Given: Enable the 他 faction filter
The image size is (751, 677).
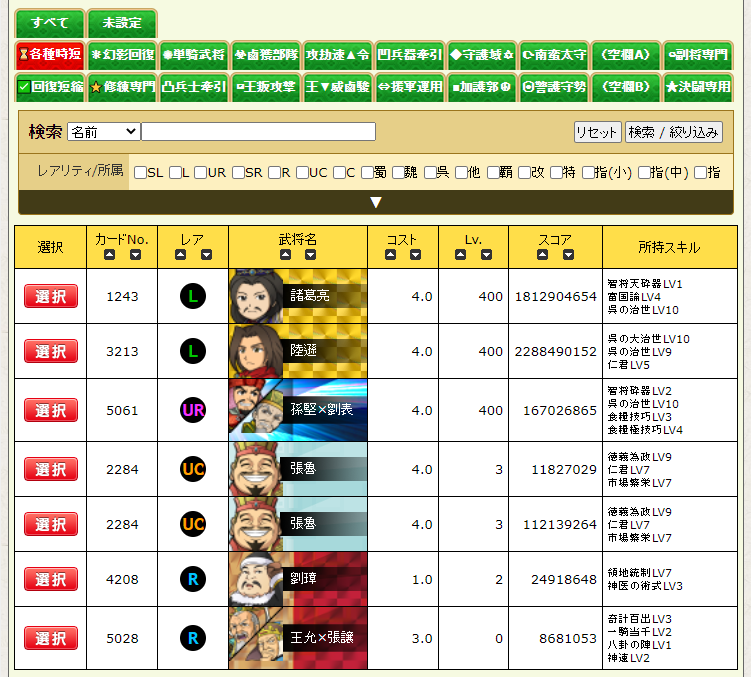Looking at the screenshot, I should [461, 172].
